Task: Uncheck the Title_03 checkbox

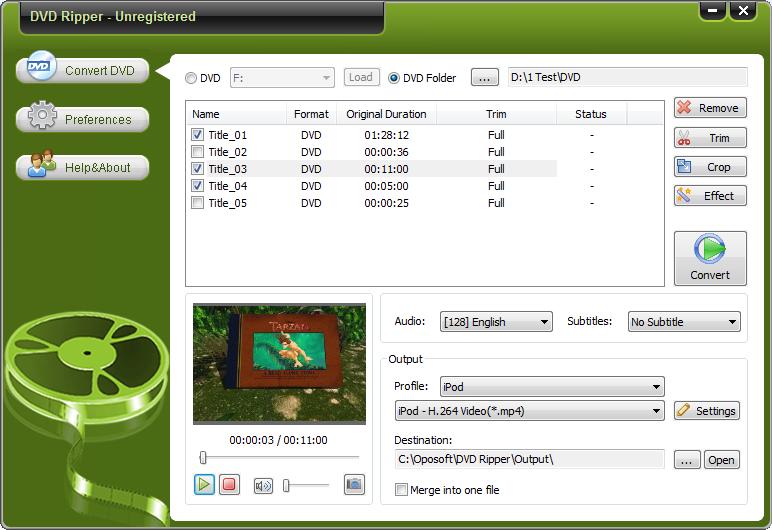Action: [x=197, y=169]
